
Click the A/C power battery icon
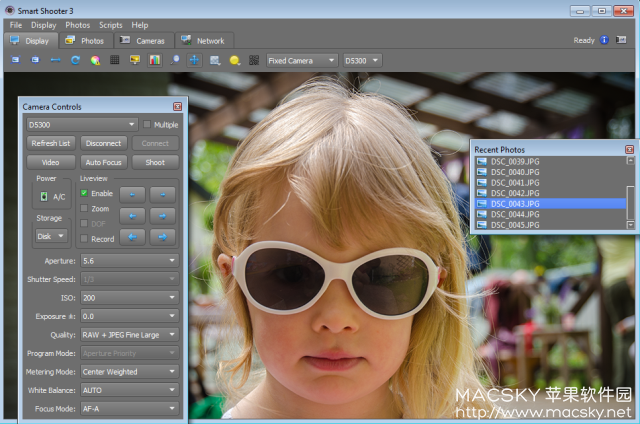point(44,197)
